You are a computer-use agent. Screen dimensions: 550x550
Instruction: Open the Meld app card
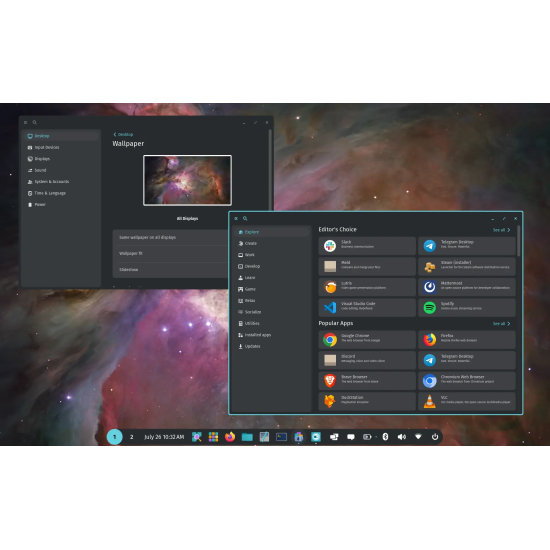367,266
